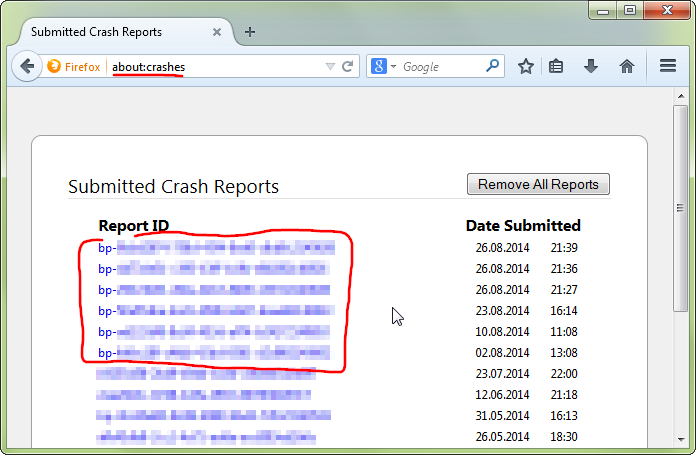The height and width of the screenshot is (455, 696).
Task: Open the crash report submitted 23.08.2014 16:14
Action: pos(215,311)
